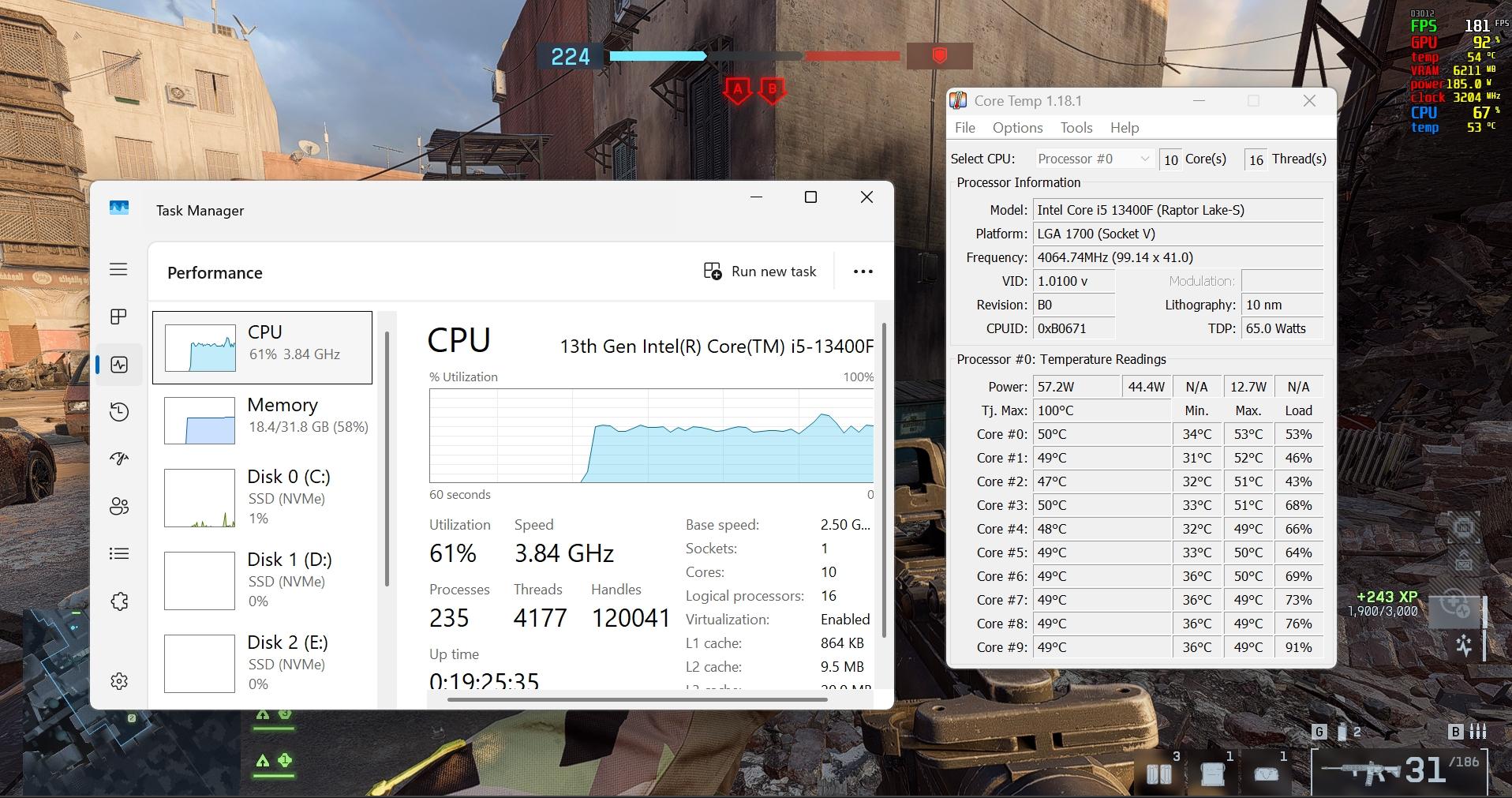
Task: Click the Power reading 57.2W
Action: pyautogui.click(x=1076, y=387)
